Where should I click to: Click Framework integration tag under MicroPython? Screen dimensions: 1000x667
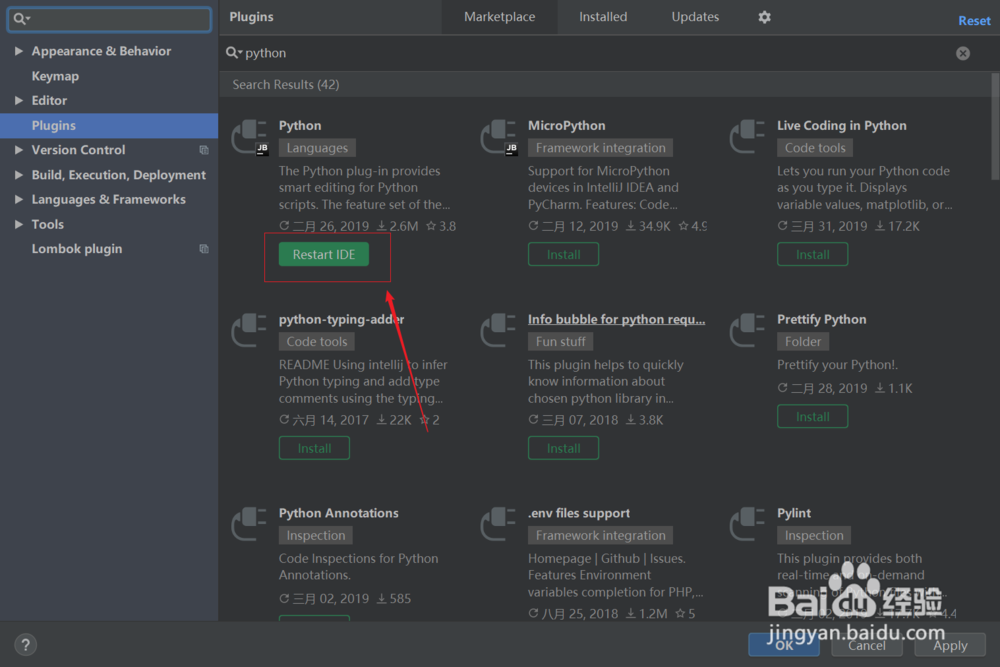tap(600, 148)
